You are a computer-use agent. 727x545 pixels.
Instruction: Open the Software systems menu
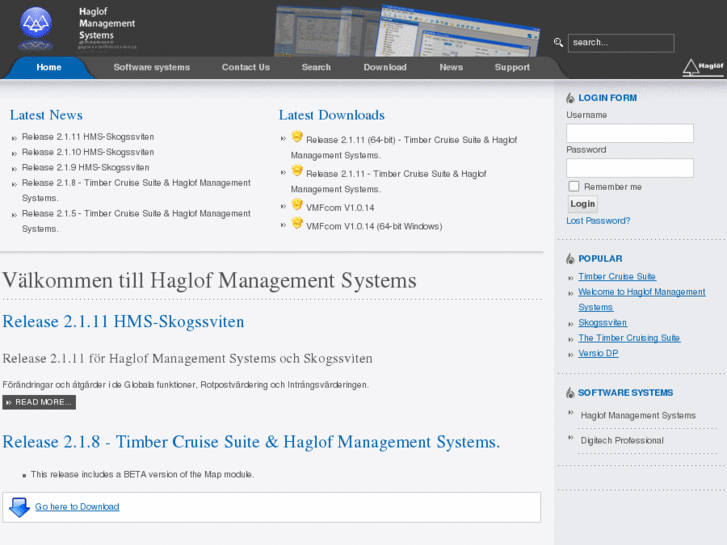(152, 67)
